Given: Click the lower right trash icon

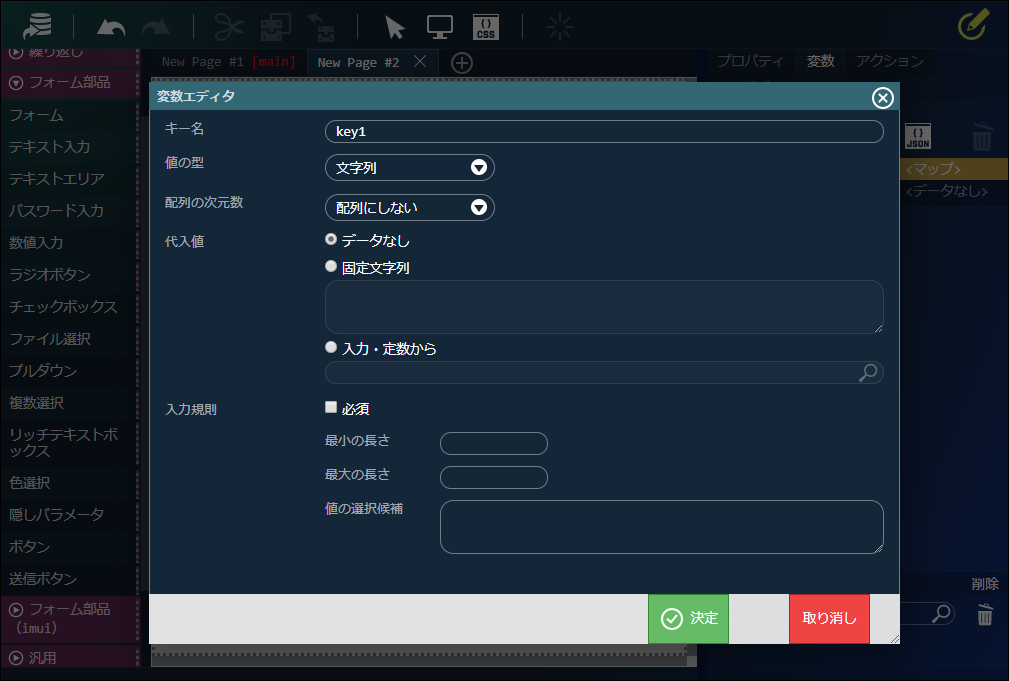Looking at the screenshot, I should [x=985, y=614].
